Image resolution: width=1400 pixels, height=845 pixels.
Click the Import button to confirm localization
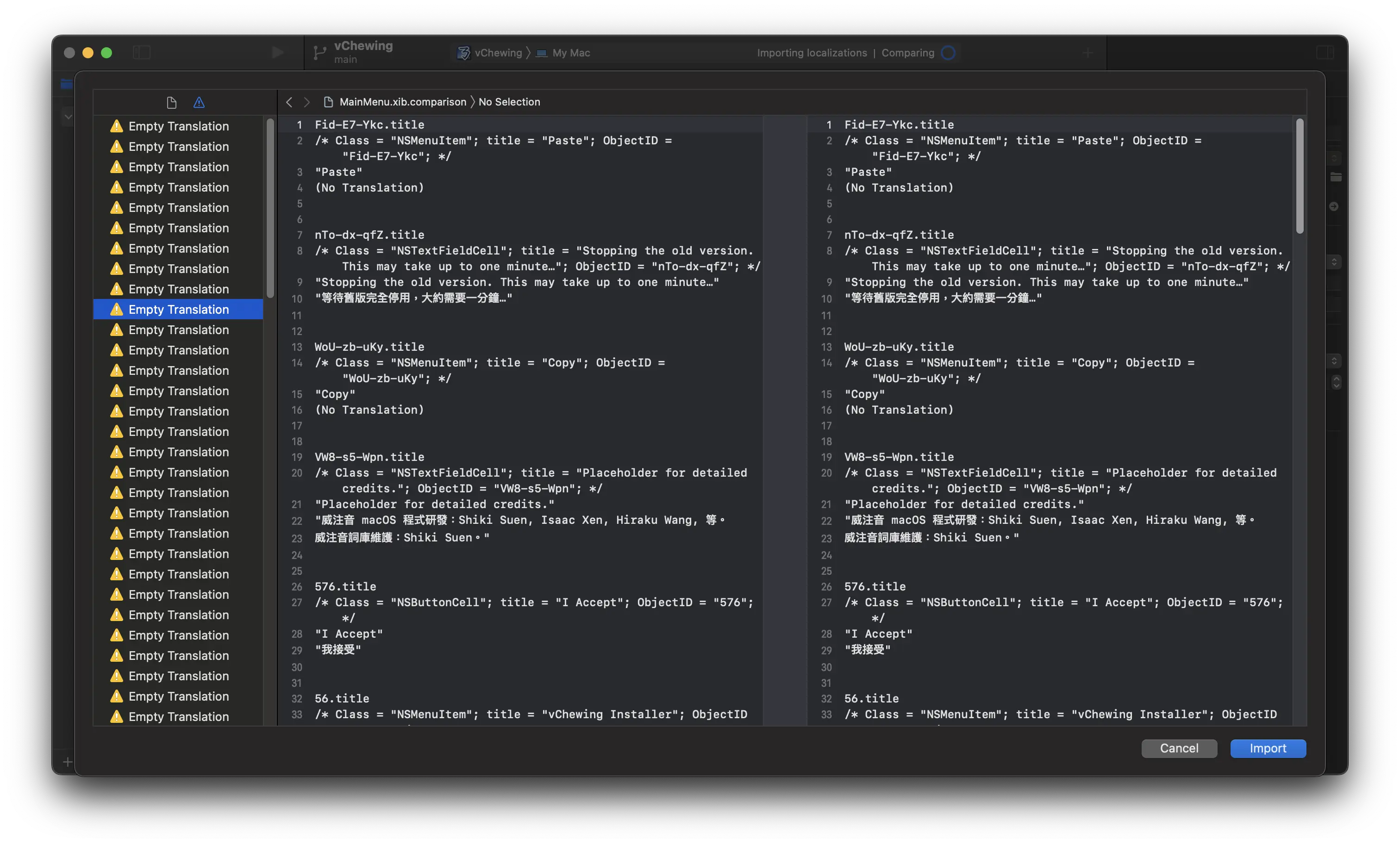1268,748
